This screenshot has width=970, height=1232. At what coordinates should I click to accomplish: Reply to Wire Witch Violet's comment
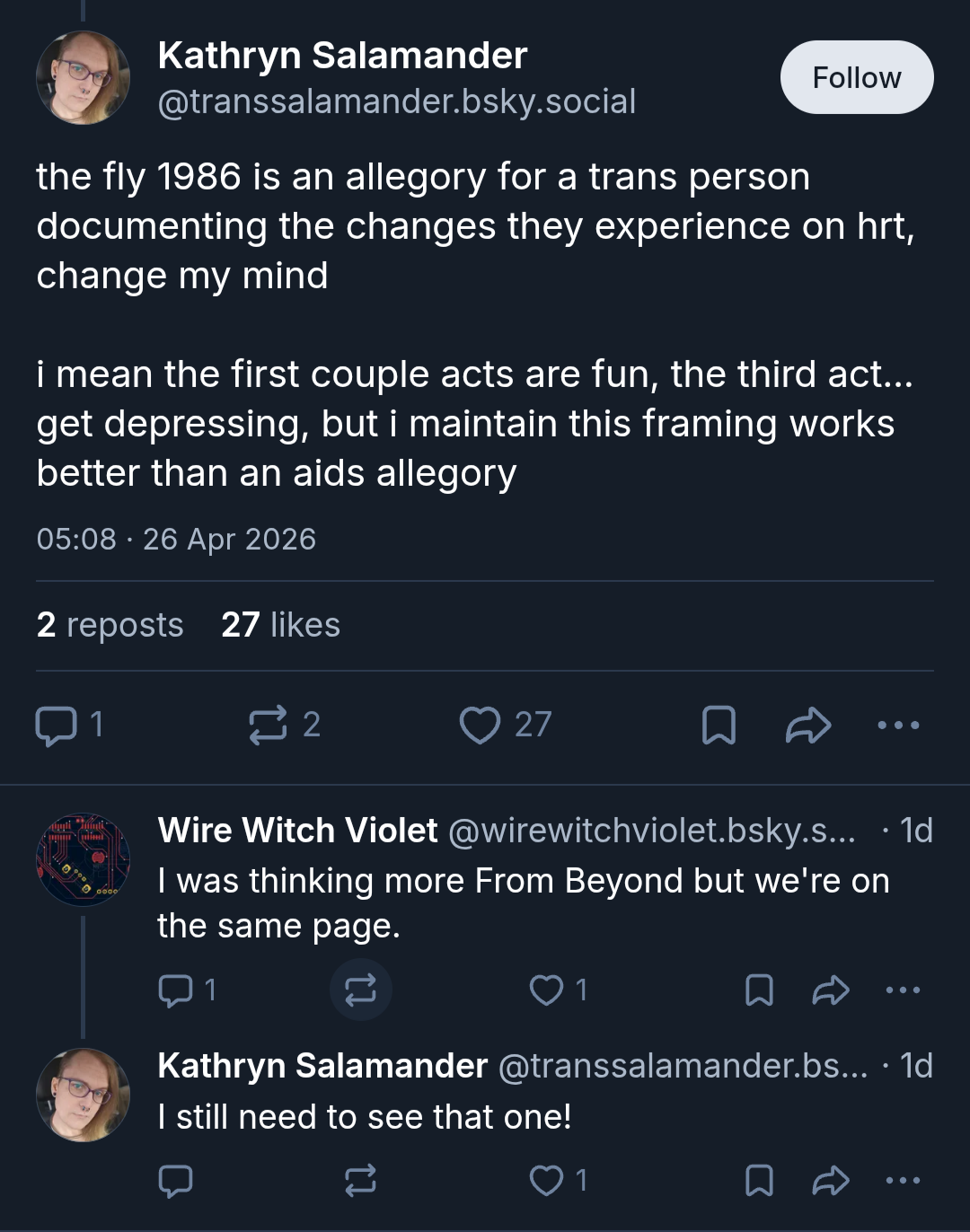coord(187,990)
